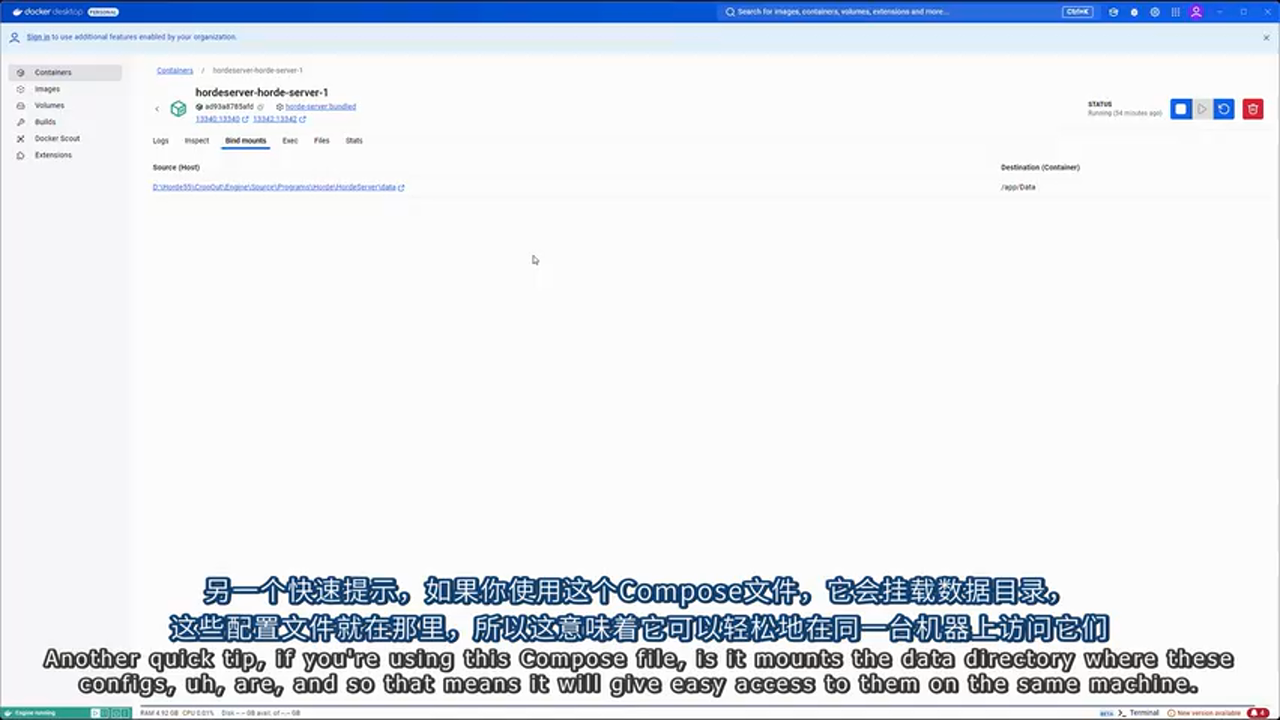Screen dimensions: 1280x720
Task: Dismiss the Sign in notification banner
Action: click(x=1266, y=37)
